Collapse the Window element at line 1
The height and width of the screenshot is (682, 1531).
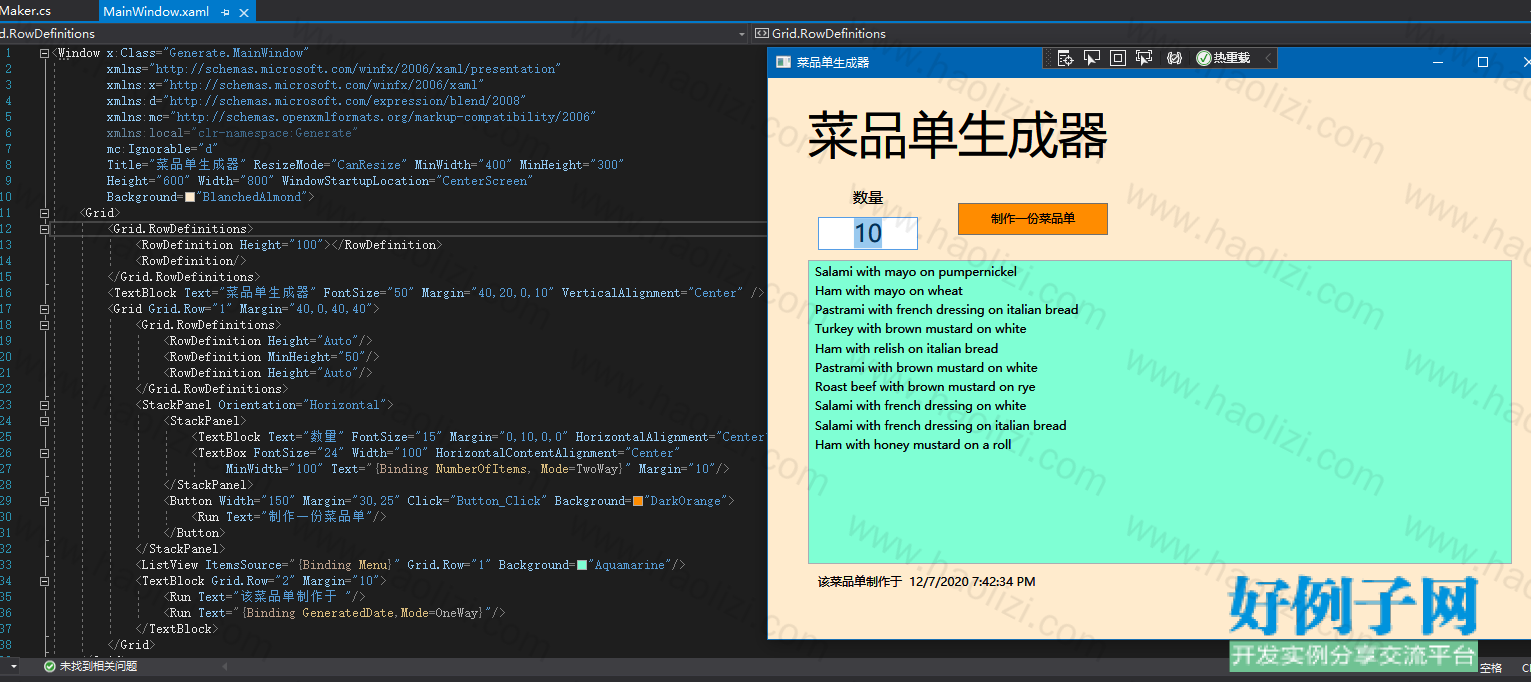pyautogui.click(x=44, y=53)
